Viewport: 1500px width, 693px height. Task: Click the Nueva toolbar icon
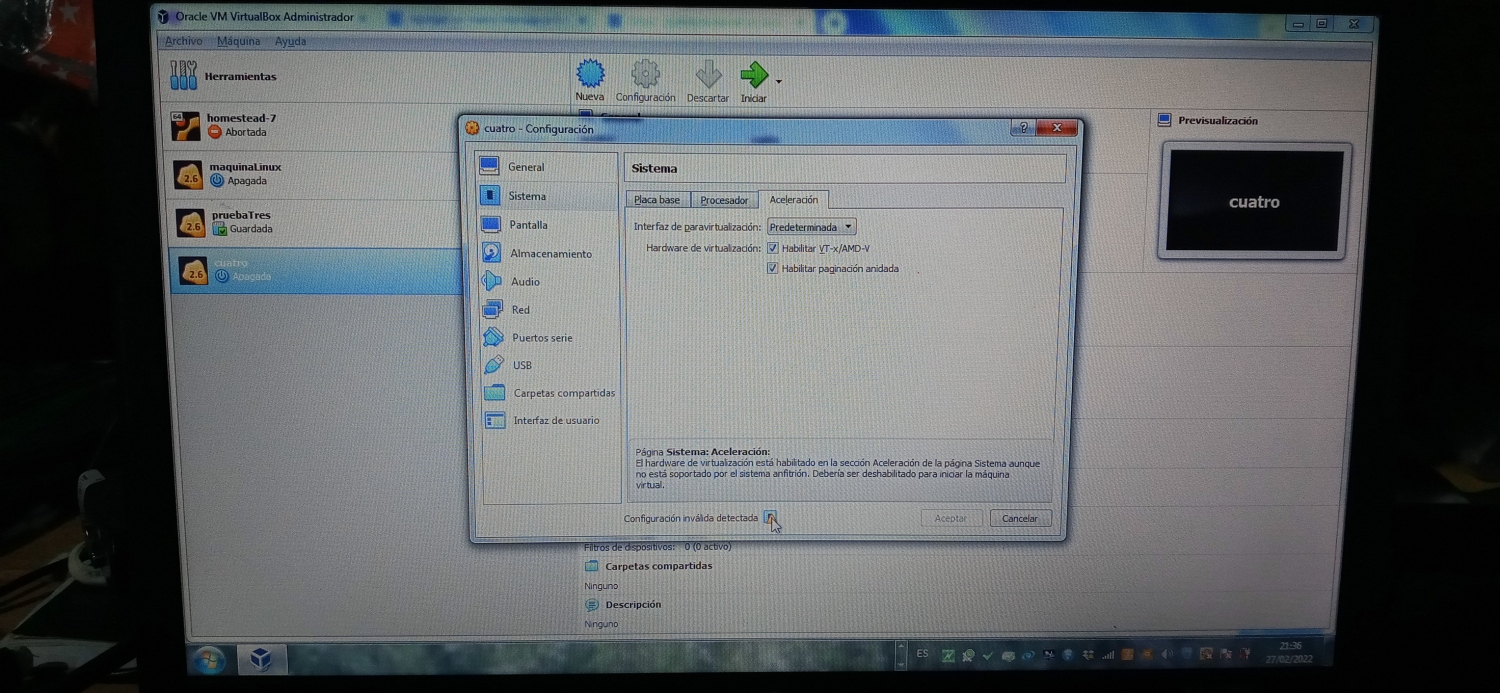pyautogui.click(x=590, y=73)
